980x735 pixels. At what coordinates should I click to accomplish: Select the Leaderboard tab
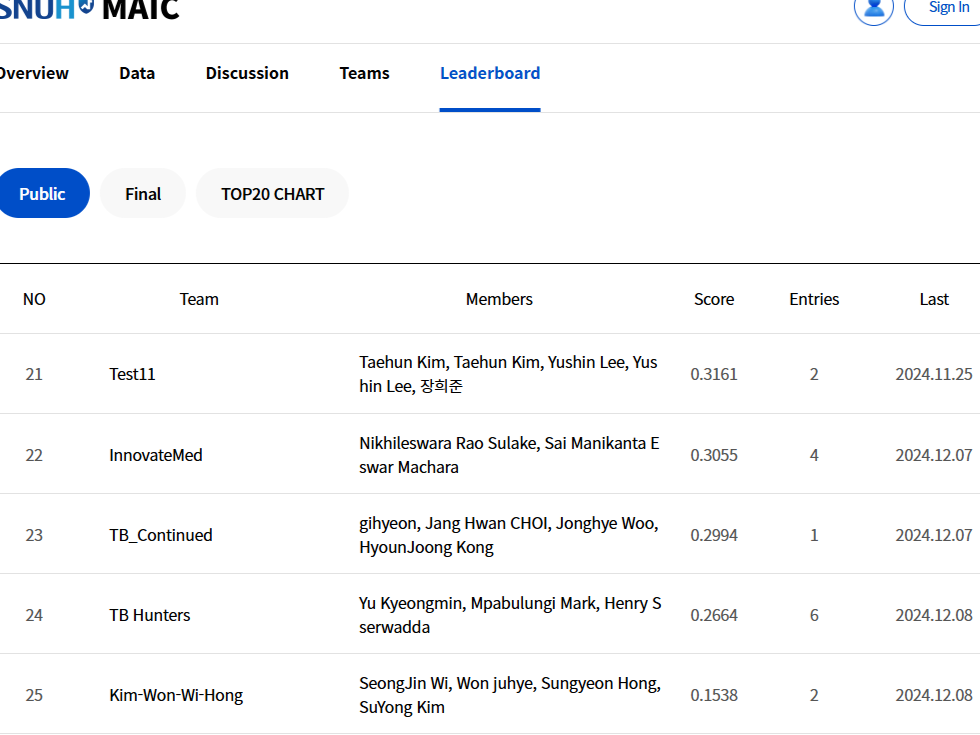(x=490, y=73)
